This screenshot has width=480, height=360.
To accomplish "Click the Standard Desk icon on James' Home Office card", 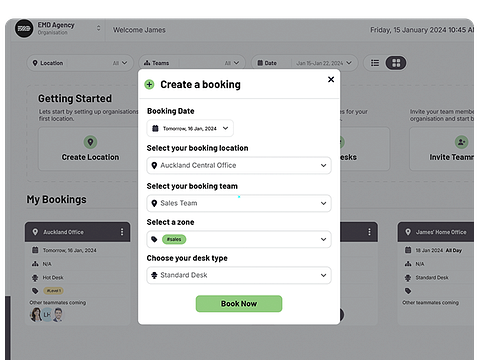I will [408, 277].
